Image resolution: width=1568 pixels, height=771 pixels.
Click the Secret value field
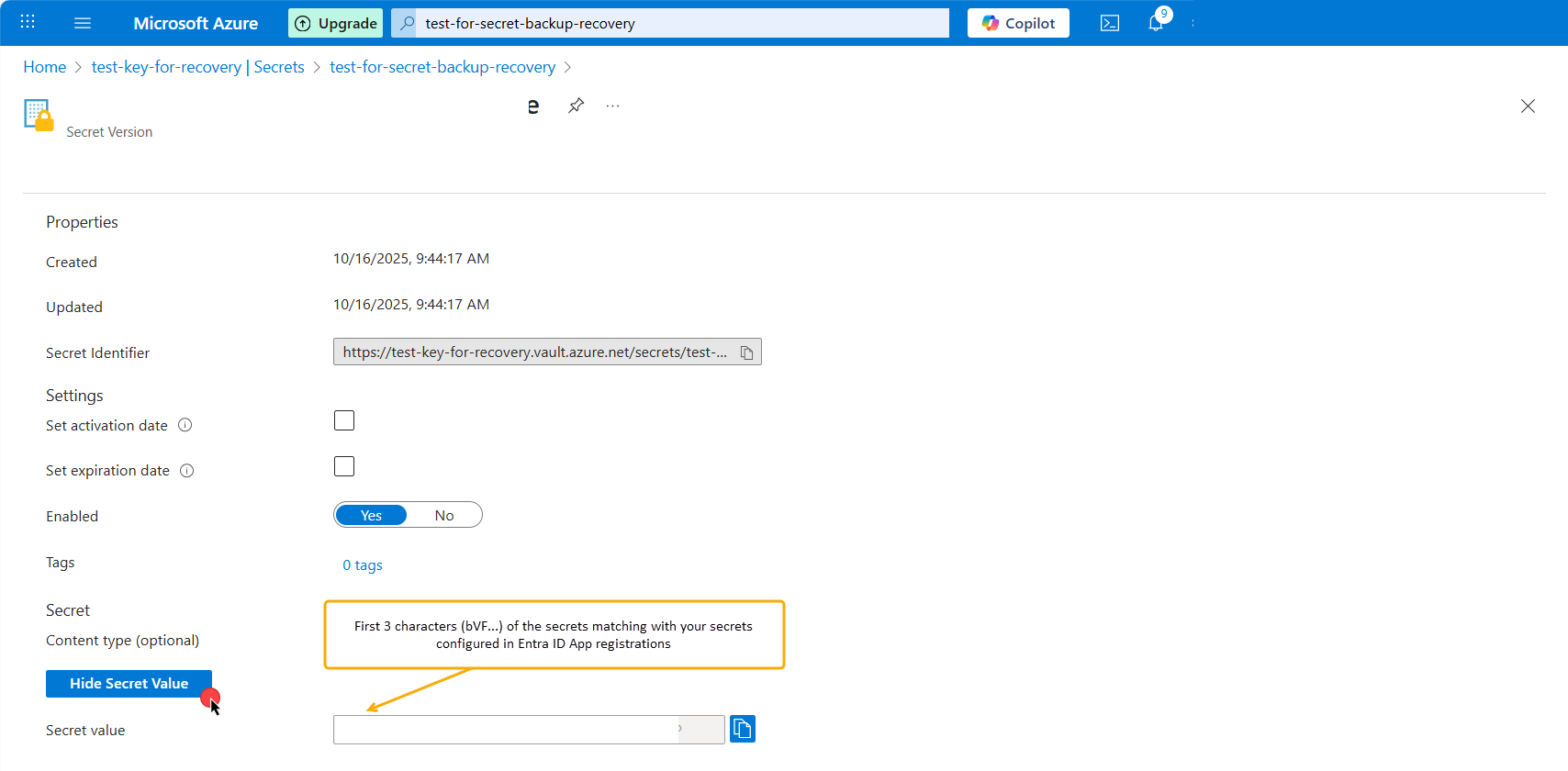[x=529, y=730]
